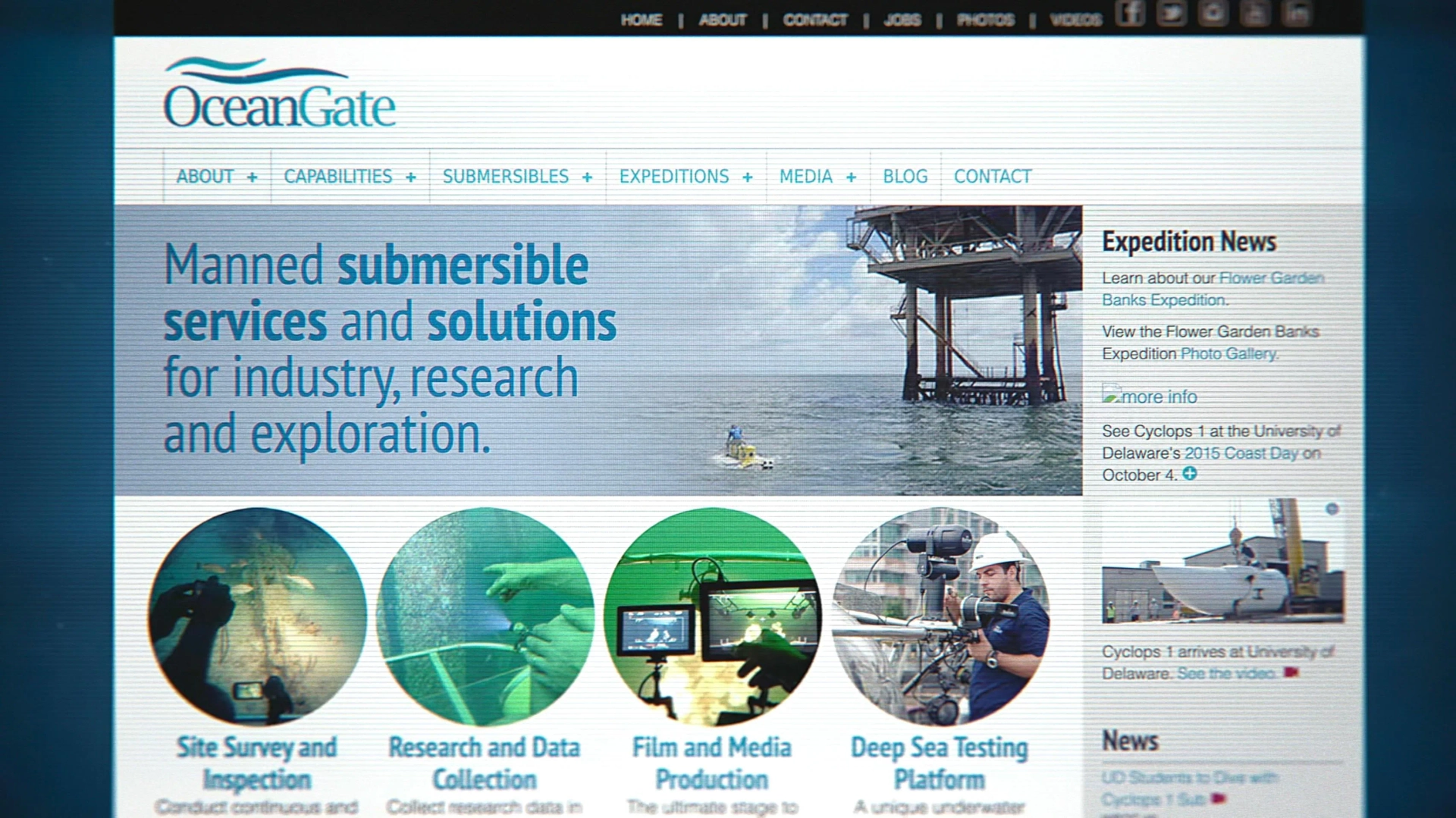Screen dimensions: 1456x818
Task: Open CONTACT in the main navigation
Action: (993, 177)
